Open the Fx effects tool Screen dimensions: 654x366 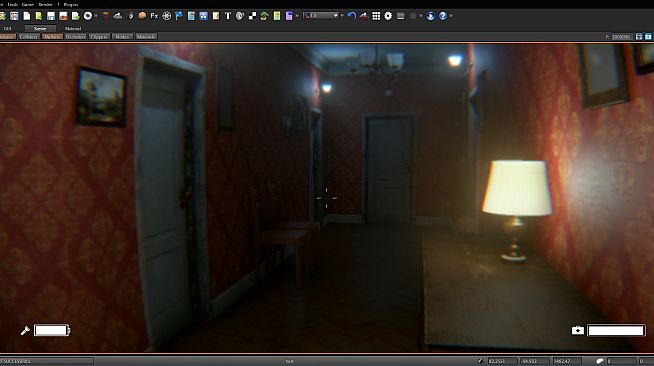154,16
